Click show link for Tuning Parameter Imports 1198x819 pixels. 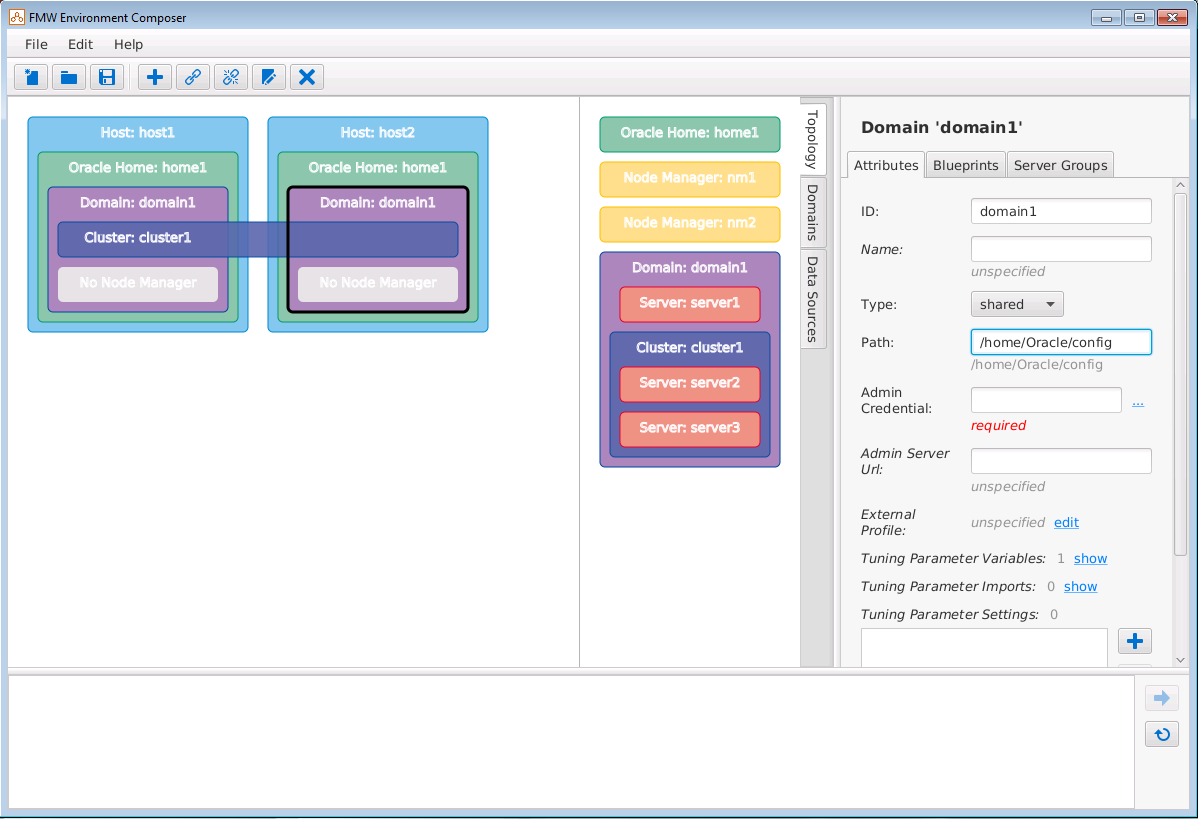point(1080,587)
